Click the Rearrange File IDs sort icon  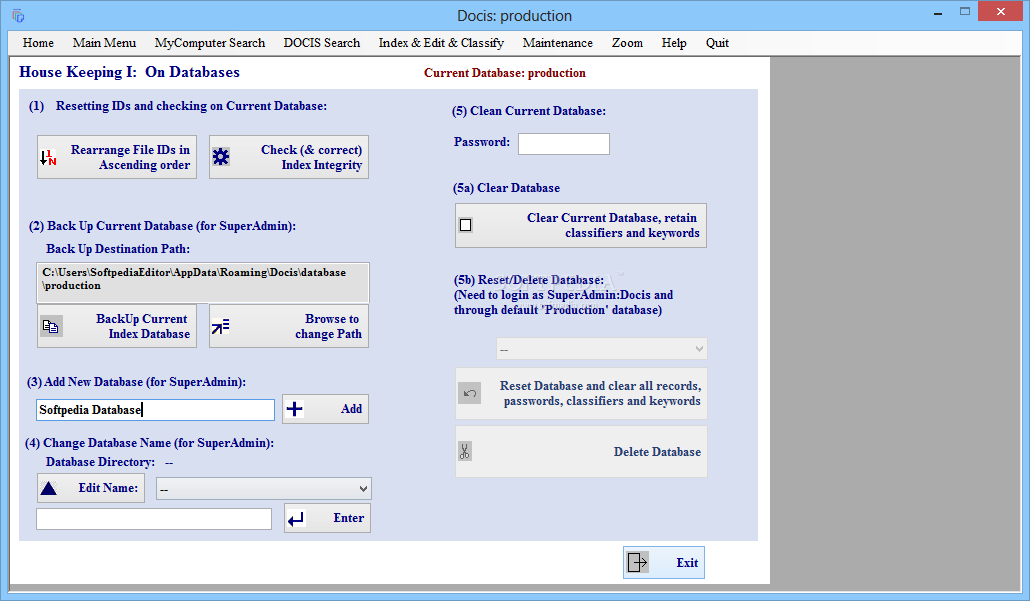click(48, 157)
